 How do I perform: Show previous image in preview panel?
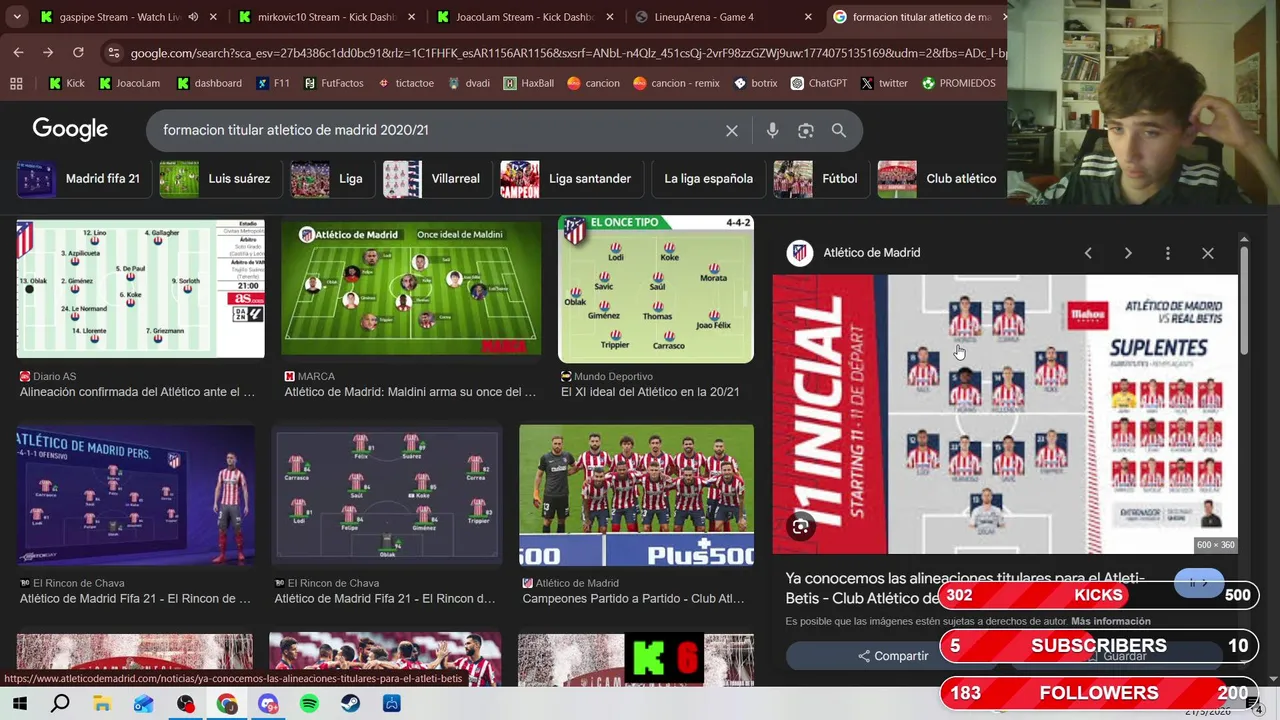(x=1088, y=253)
